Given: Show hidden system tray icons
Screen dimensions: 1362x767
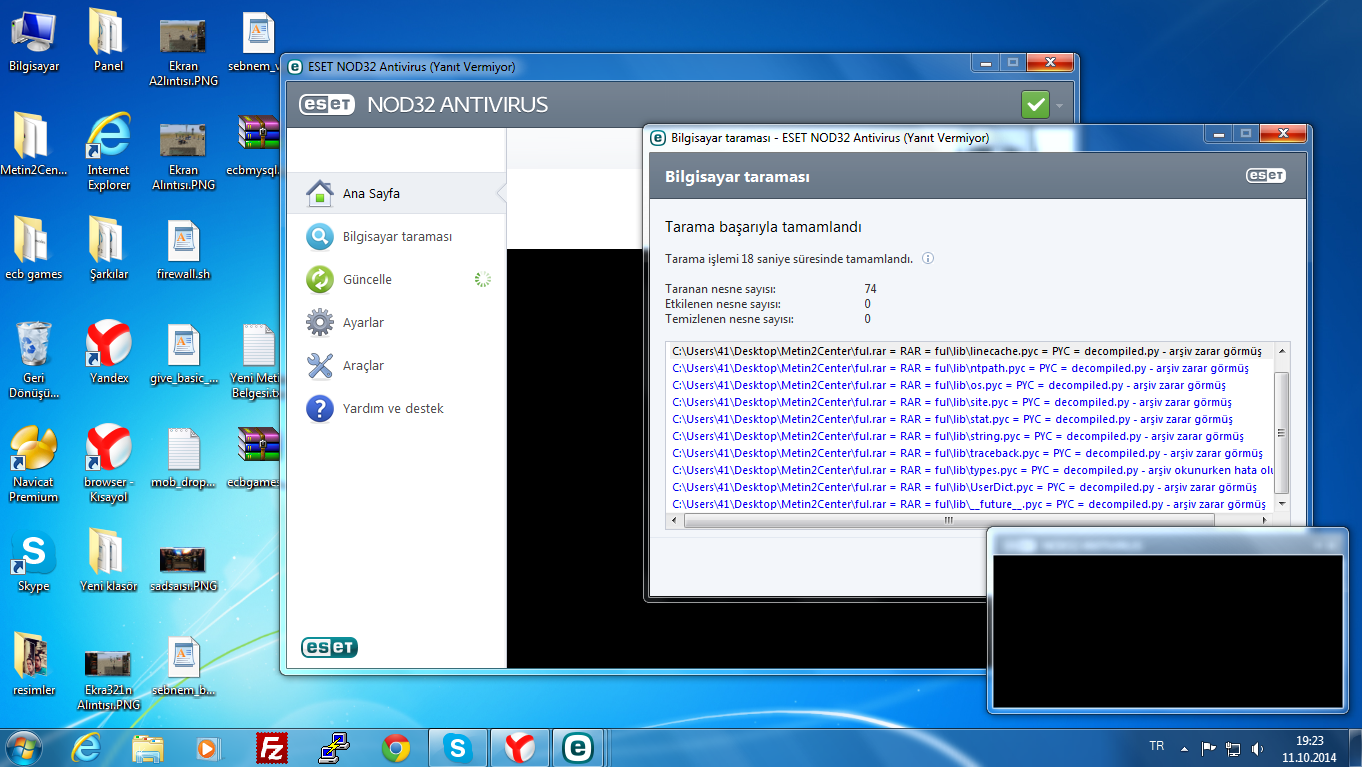Looking at the screenshot, I should 1186,748.
